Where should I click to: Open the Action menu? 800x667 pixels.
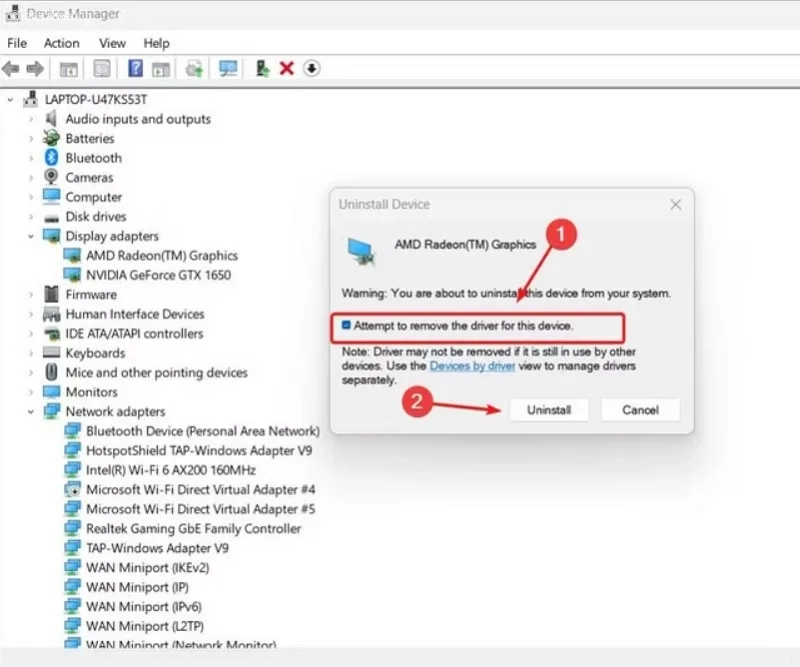pyautogui.click(x=62, y=43)
